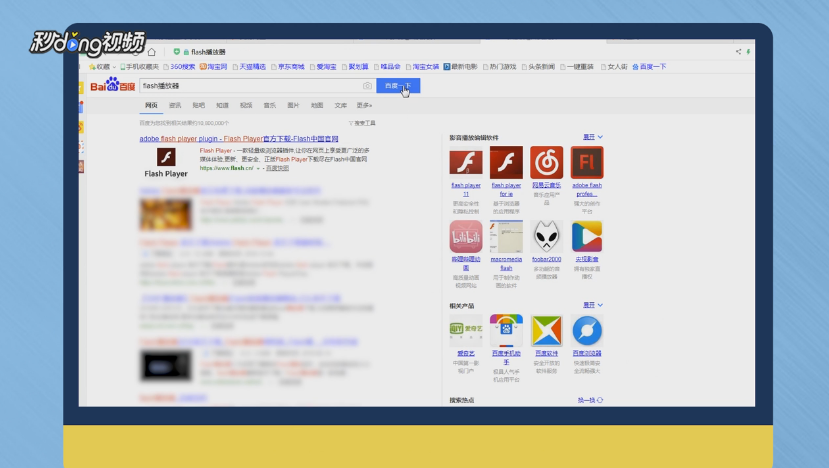Screen dimensions: 829x468
Task: Click the camera image-search icon in search box
Action: tap(367, 86)
